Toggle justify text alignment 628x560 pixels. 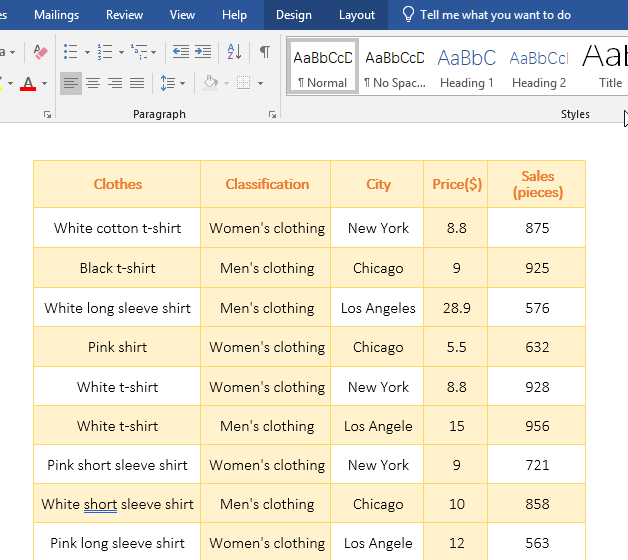click(137, 83)
